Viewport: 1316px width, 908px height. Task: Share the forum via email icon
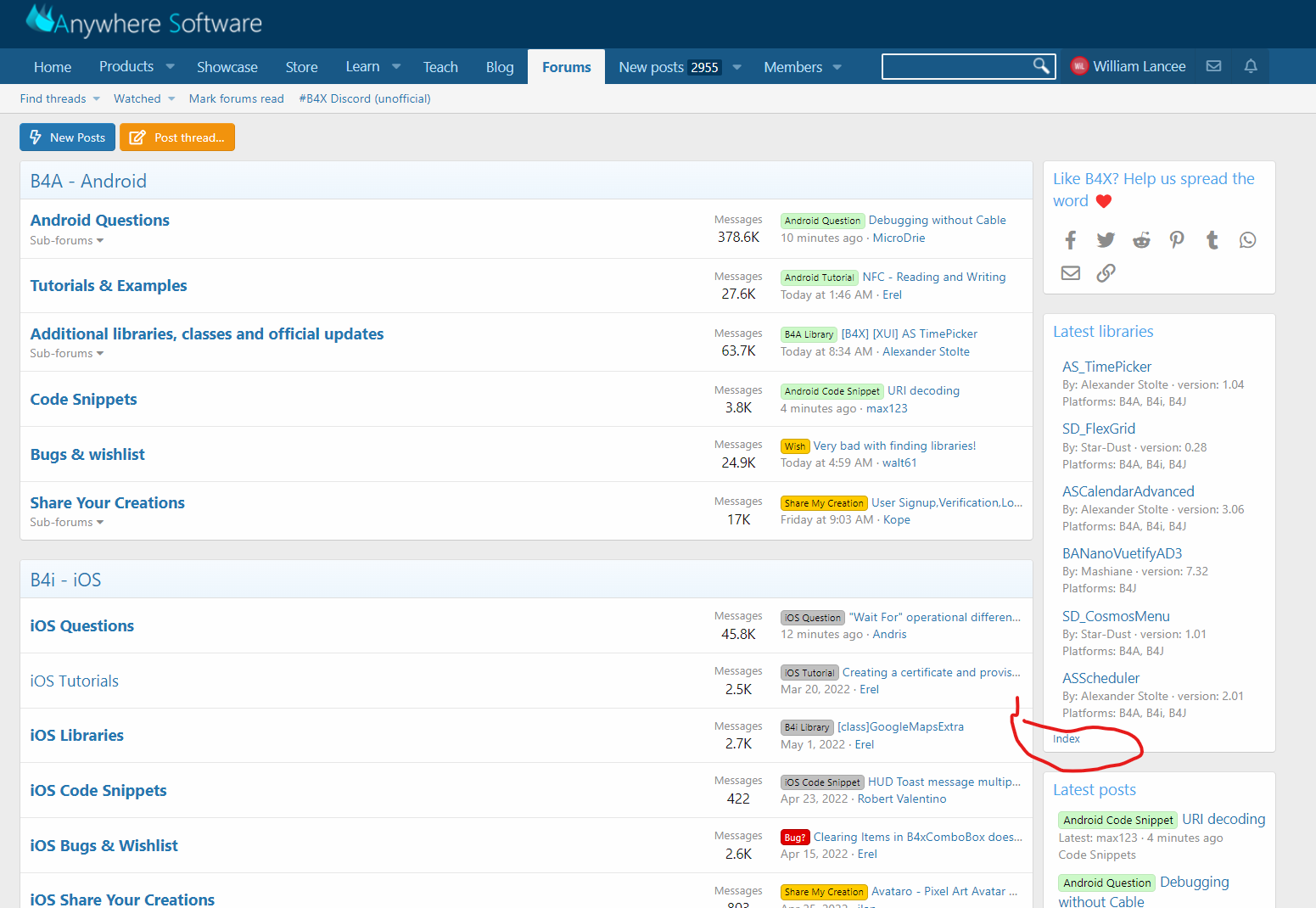1070,272
